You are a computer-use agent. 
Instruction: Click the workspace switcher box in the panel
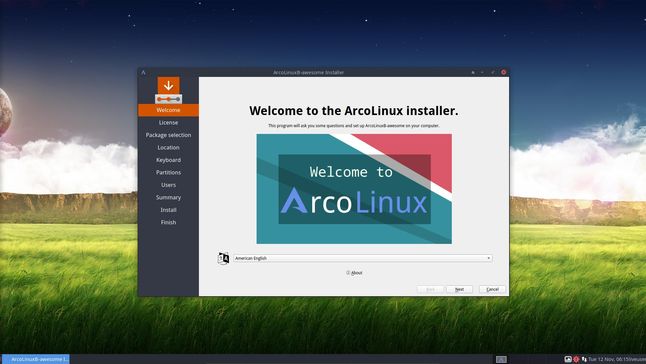[501, 359]
